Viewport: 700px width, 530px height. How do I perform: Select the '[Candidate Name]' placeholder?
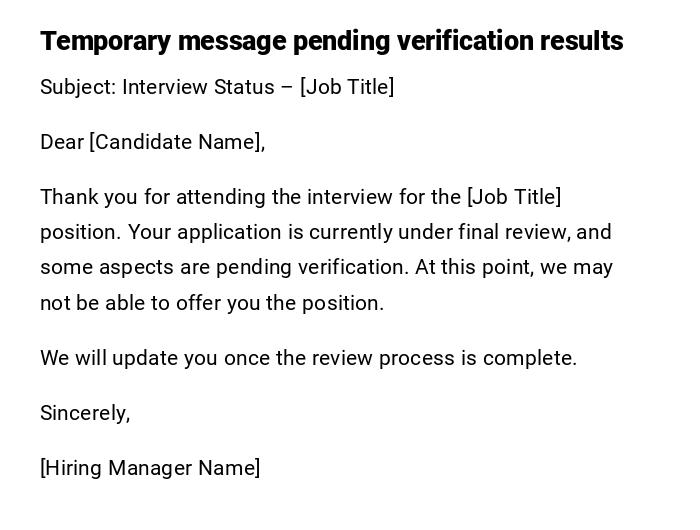coord(177,142)
